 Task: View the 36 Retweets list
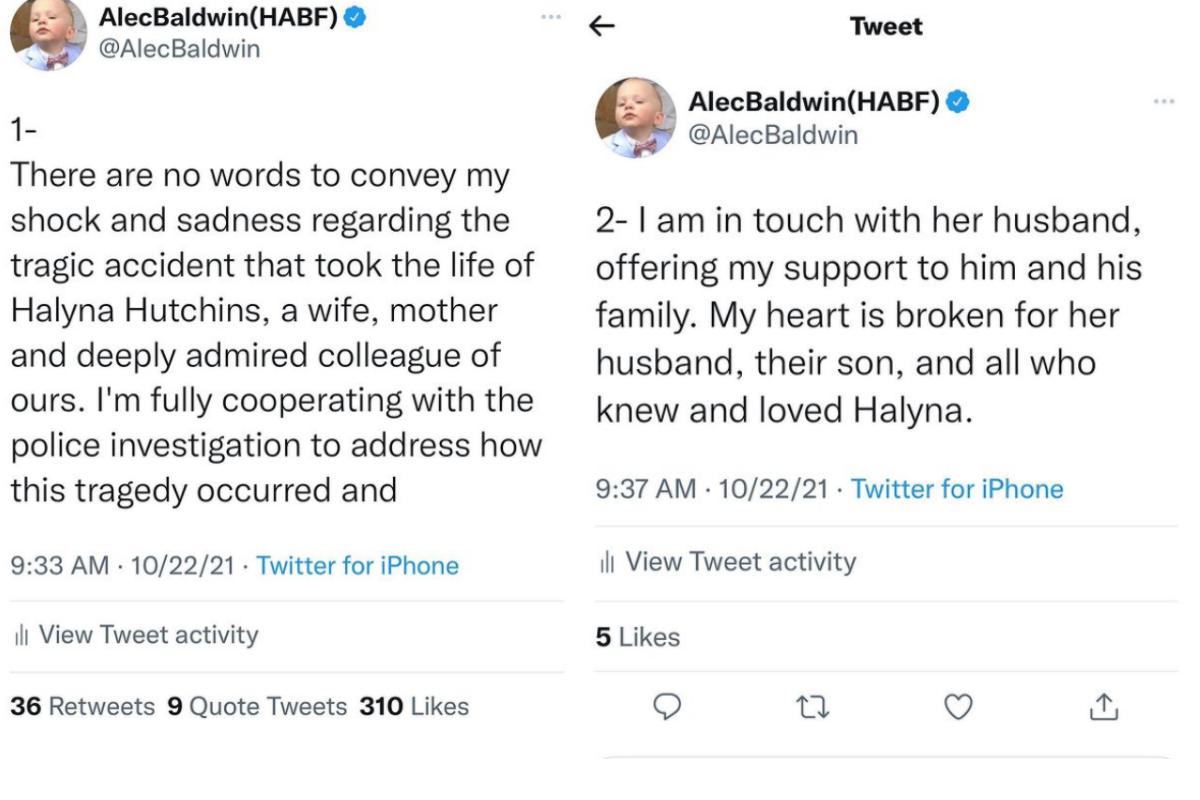point(83,707)
